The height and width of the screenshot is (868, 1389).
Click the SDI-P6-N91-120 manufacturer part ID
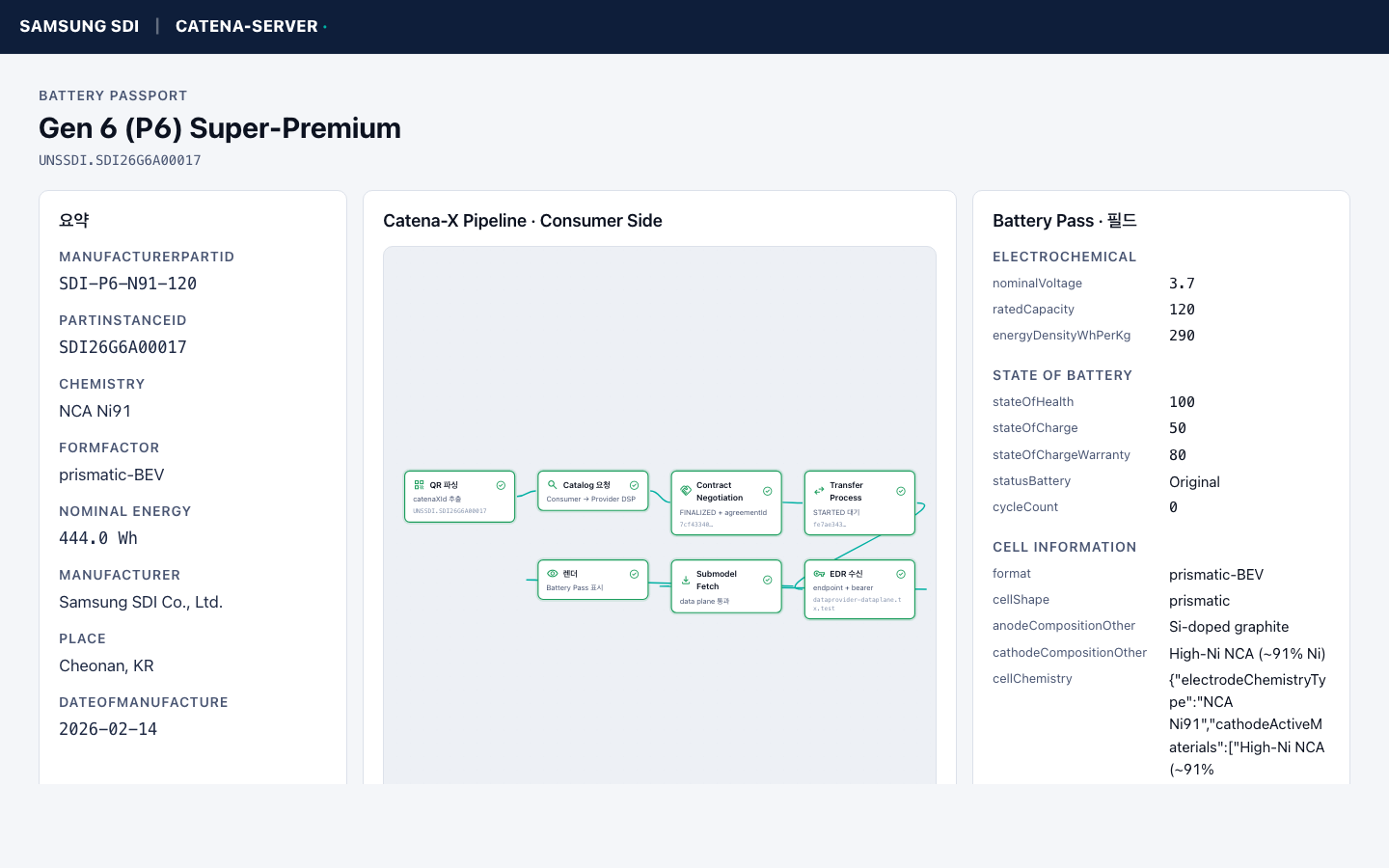point(127,284)
